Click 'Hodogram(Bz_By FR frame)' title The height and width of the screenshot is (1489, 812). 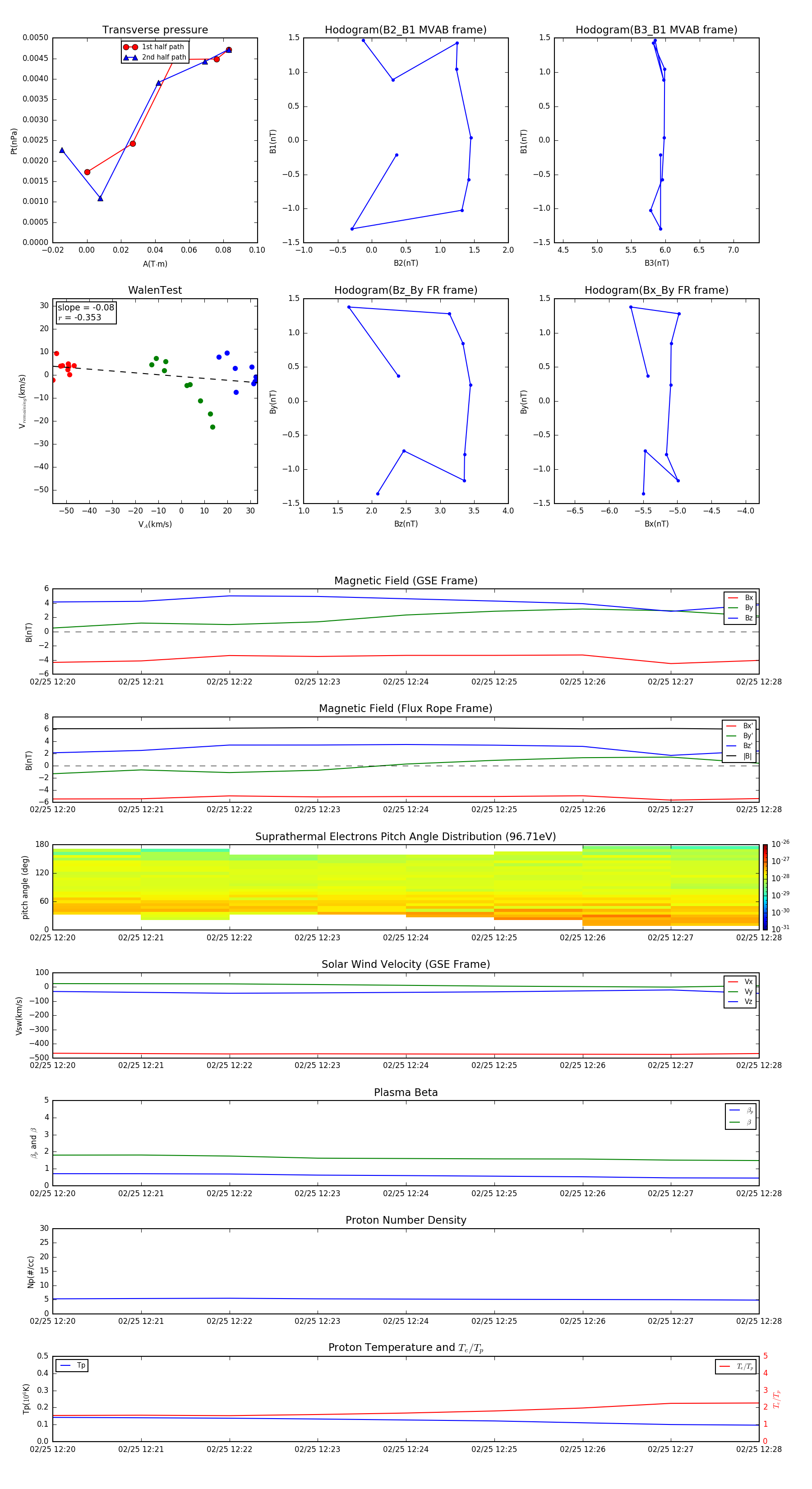tap(406, 290)
